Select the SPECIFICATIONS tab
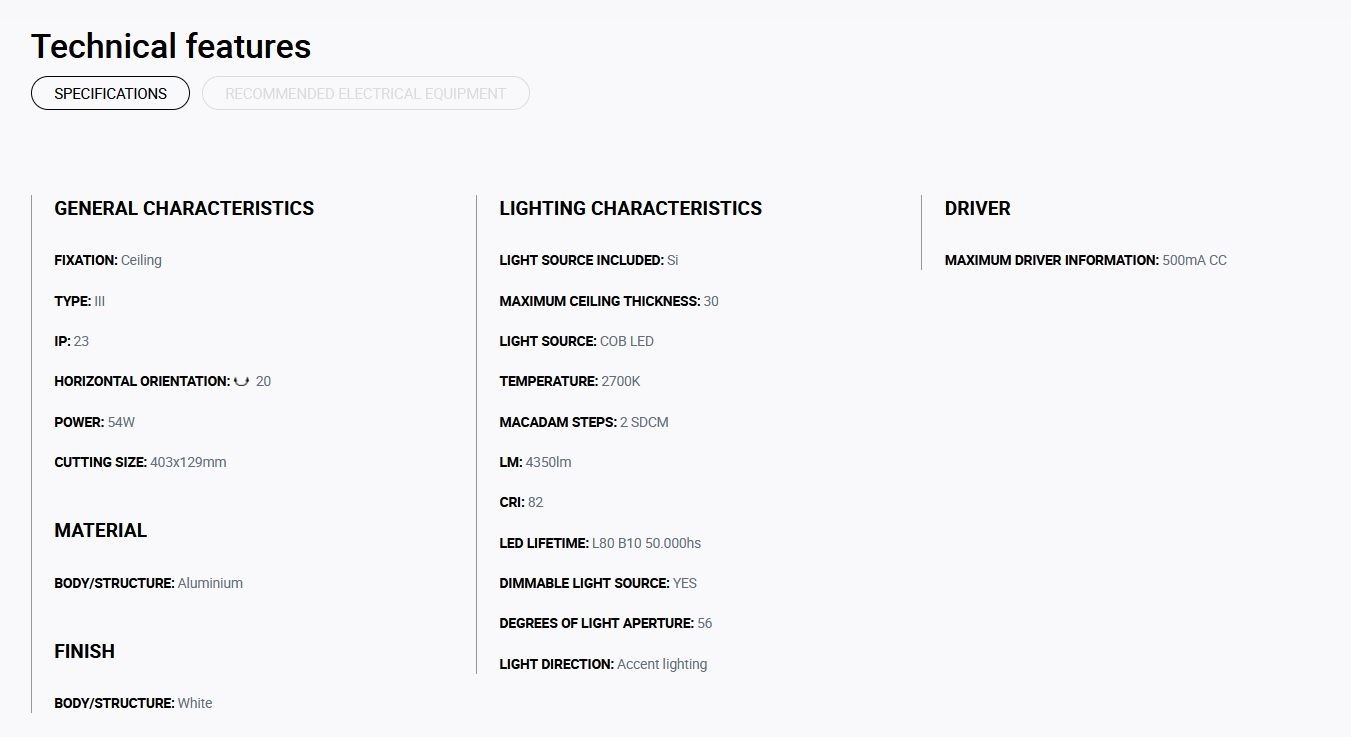The width and height of the screenshot is (1351, 737). [x=110, y=93]
